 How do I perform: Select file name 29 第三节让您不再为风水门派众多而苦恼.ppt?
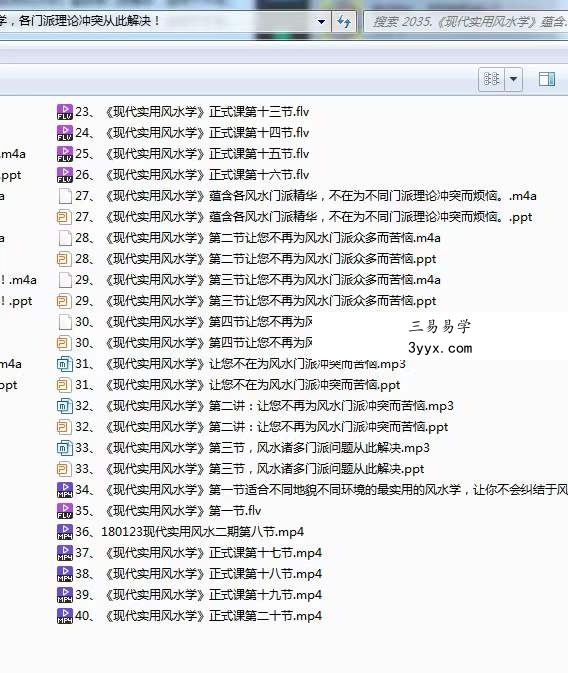tap(255, 301)
